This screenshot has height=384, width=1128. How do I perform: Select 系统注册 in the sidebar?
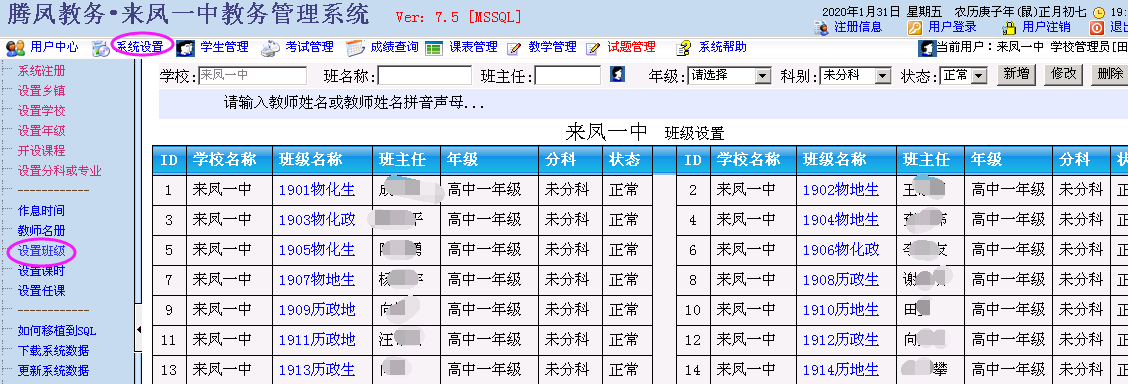(x=41, y=70)
